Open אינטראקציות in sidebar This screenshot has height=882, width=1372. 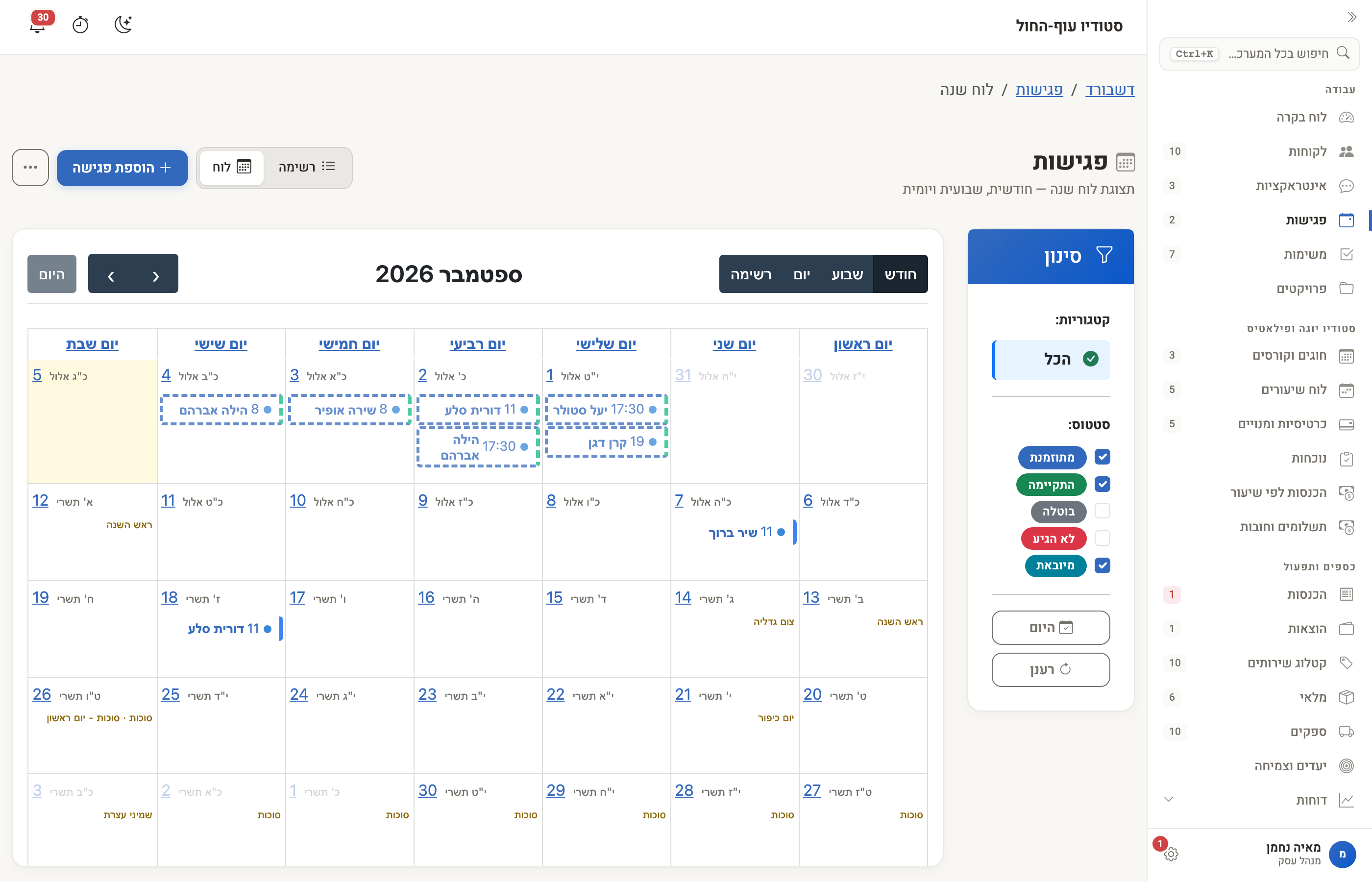click(x=1259, y=186)
